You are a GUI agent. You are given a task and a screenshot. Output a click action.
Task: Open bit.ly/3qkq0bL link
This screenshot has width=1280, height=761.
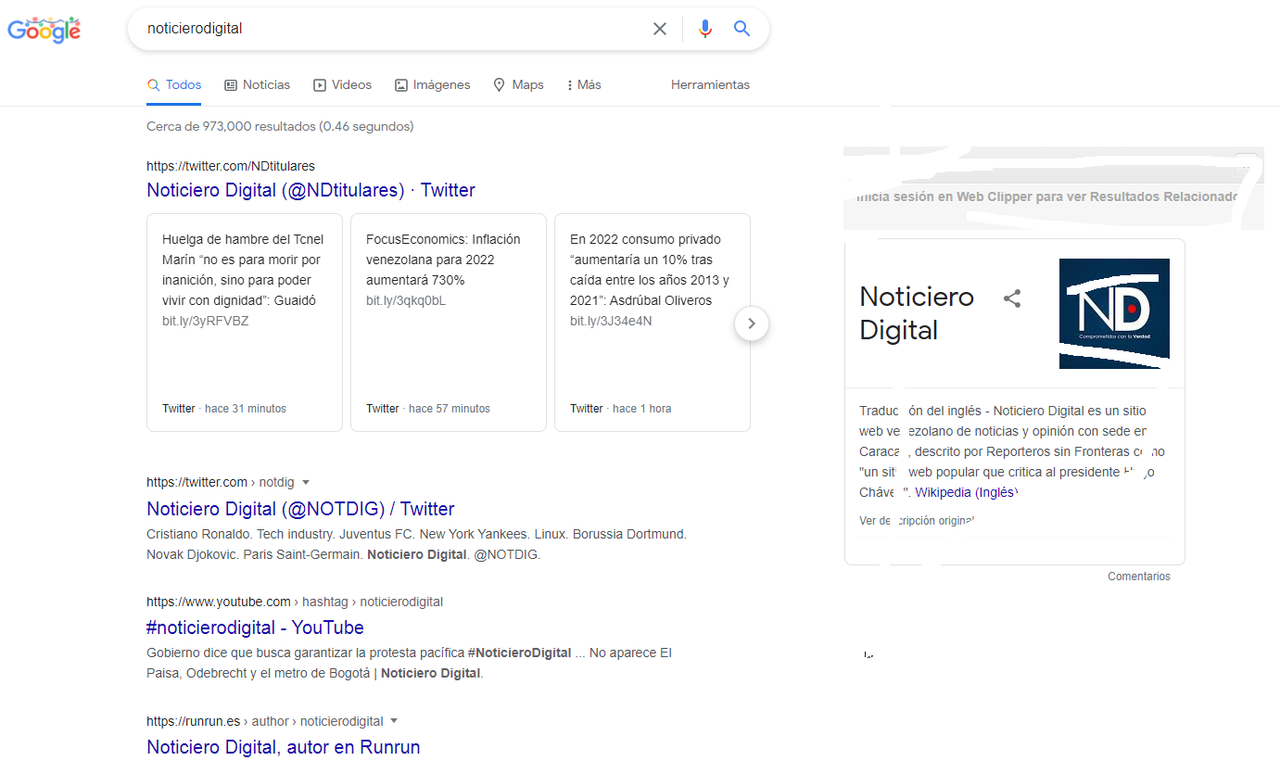coord(406,301)
